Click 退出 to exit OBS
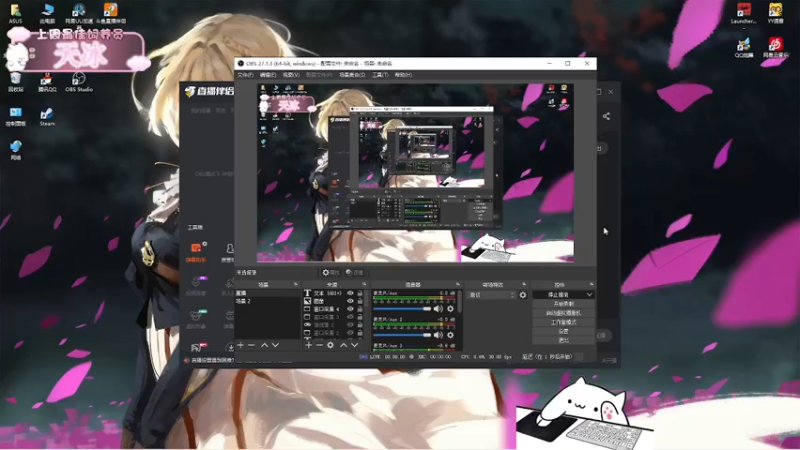This screenshot has height=450, width=800. pyautogui.click(x=563, y=340)
